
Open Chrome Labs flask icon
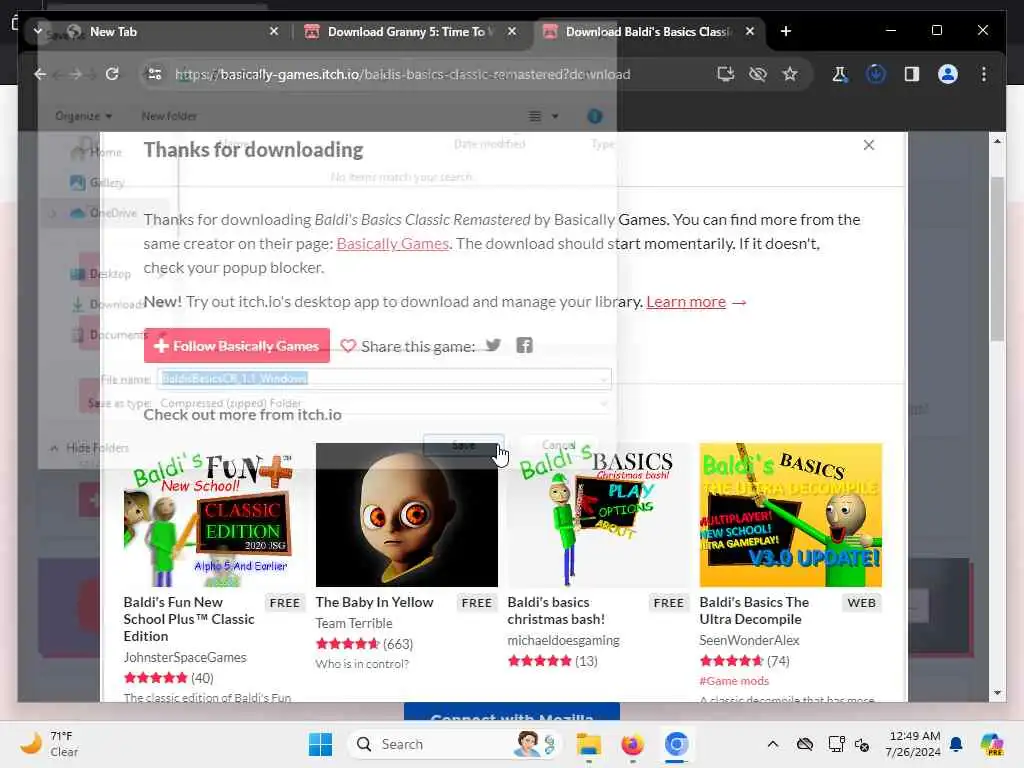click(x=840, y=74)
